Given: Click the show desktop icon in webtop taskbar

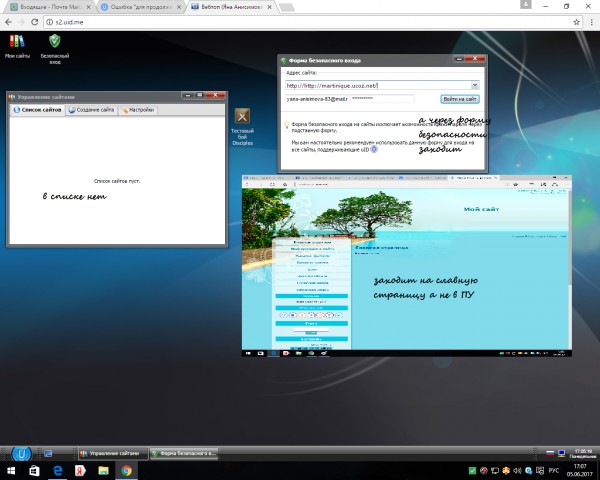Looking at the screenshot, I should point(48,454).
